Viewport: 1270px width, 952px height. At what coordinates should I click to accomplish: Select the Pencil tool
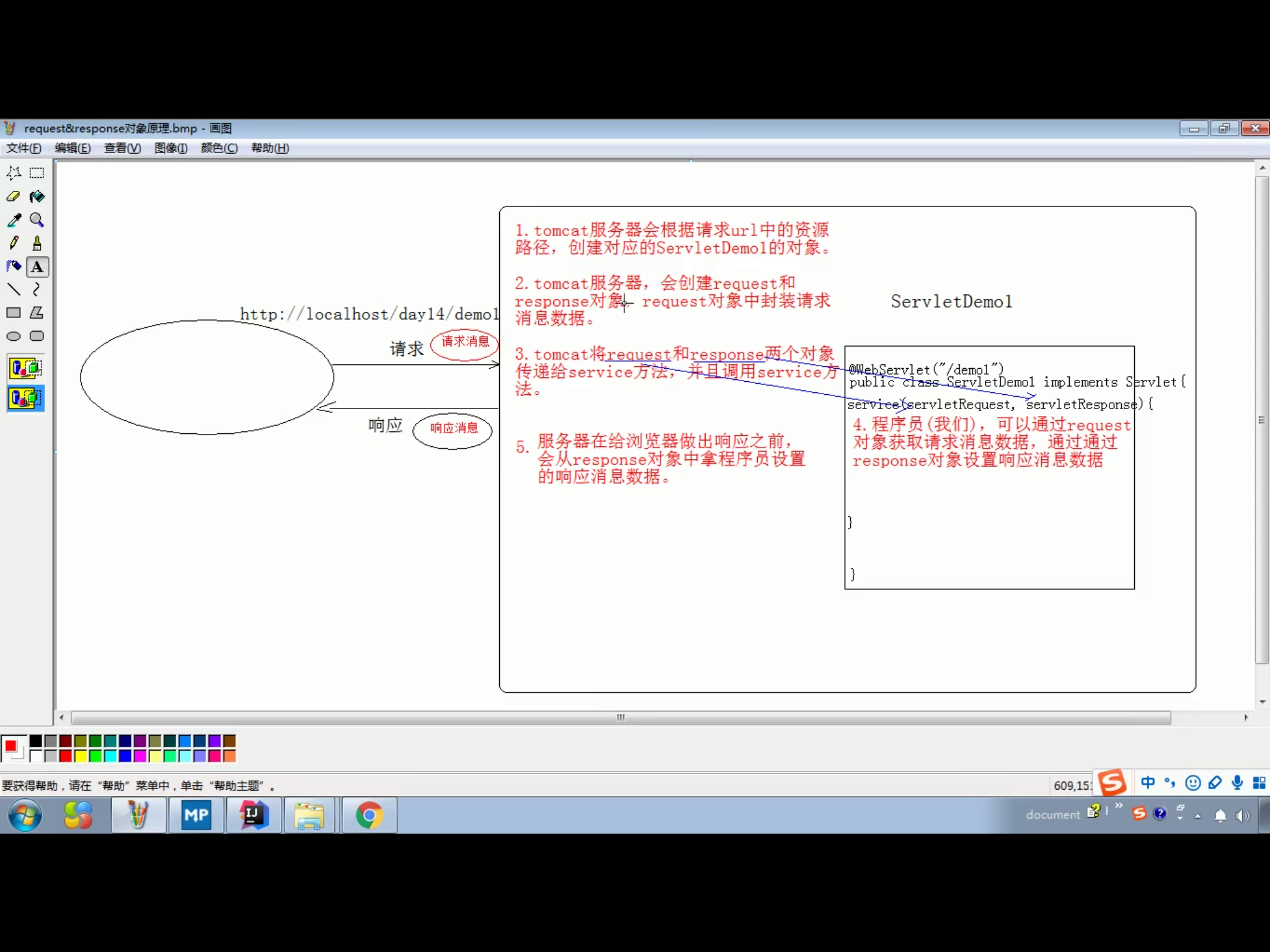13,243
